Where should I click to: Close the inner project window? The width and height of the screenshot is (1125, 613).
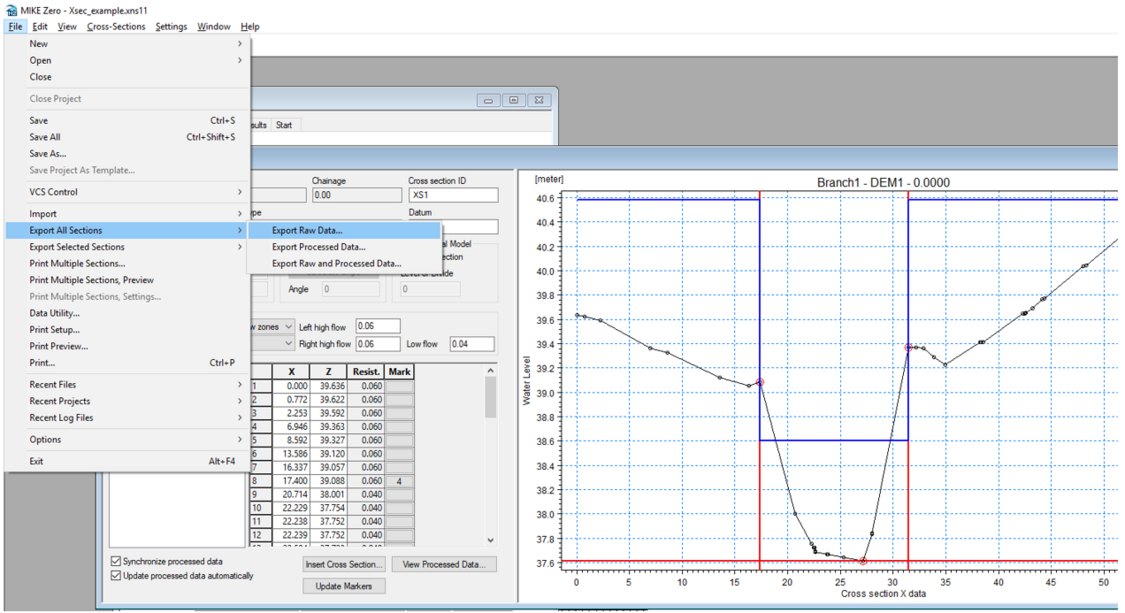click(538, 100)
